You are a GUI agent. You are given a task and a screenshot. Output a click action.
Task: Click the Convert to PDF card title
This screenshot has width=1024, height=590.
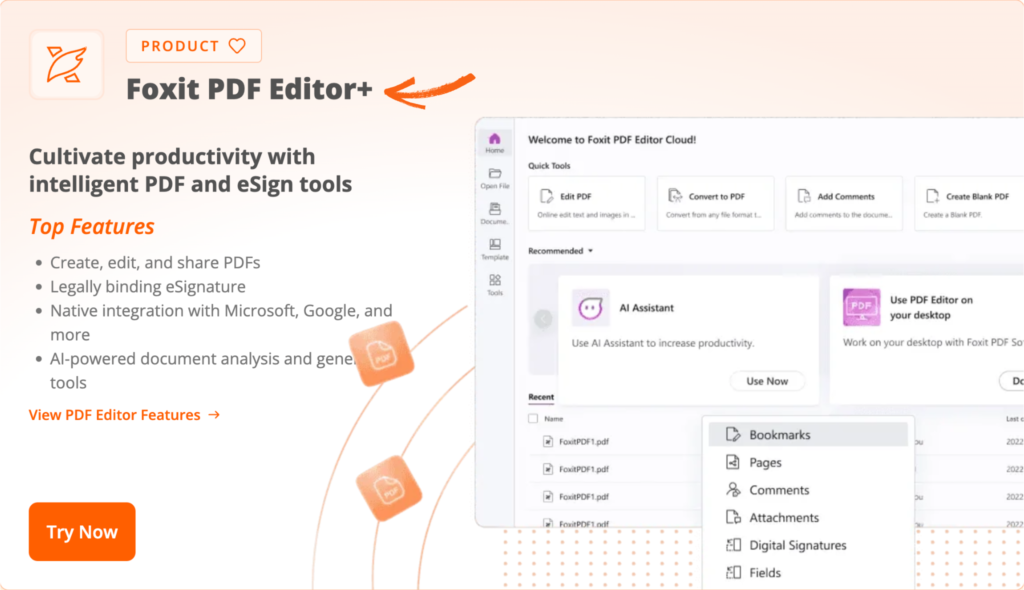pyautogui.click(x=716, y=196)
